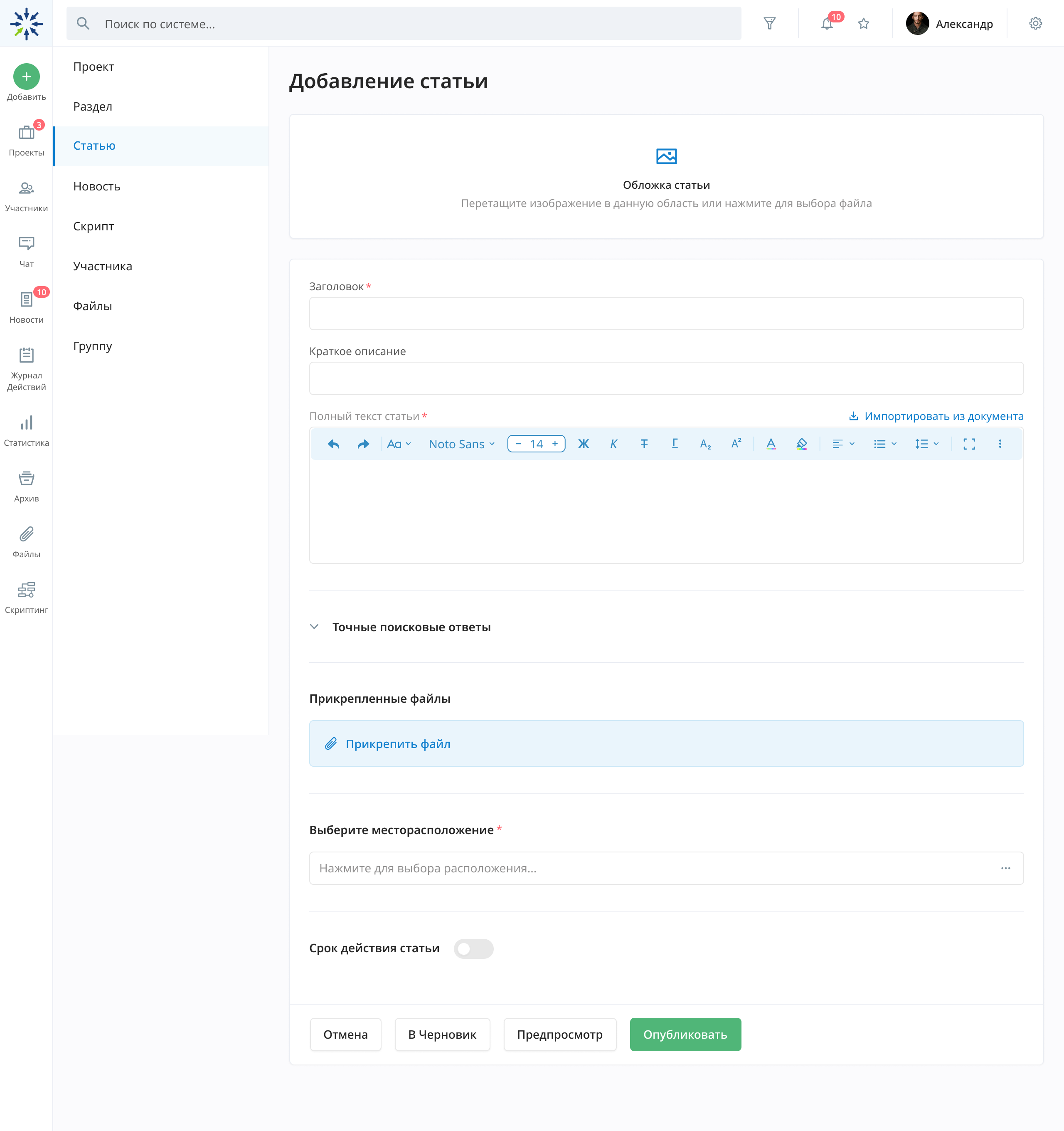Screen dimensions: 1064x1131
Task: Open the text color picker
Action: 771,444
